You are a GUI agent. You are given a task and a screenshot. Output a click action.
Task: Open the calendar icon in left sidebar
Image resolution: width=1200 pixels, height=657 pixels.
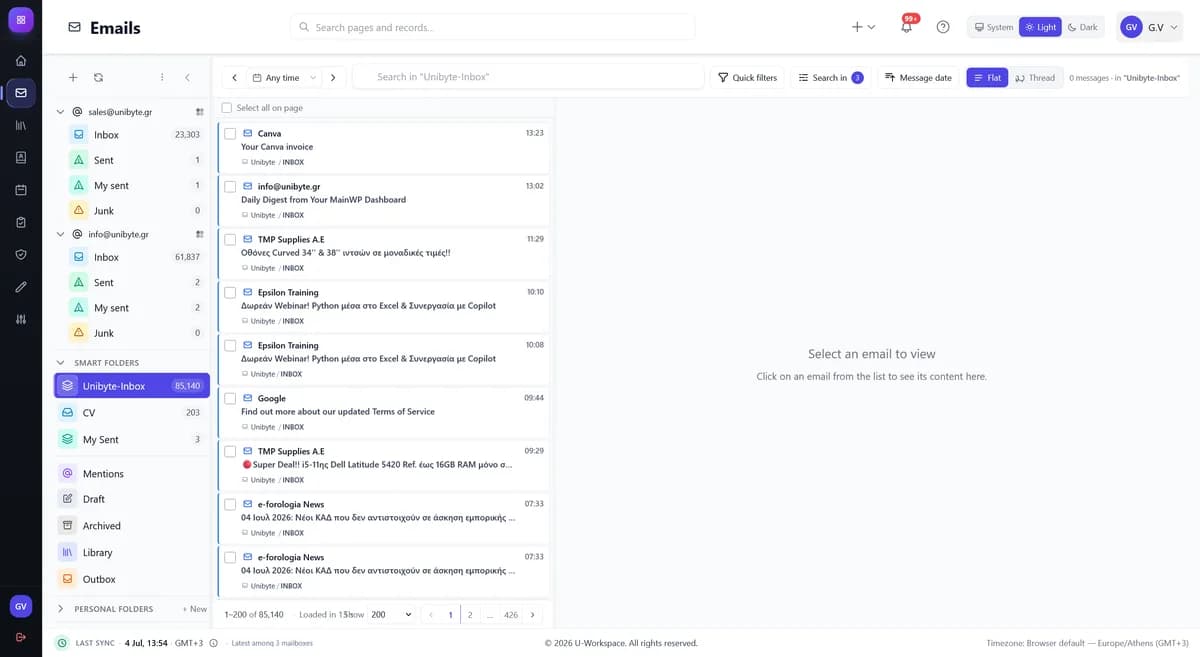(21, 190)
